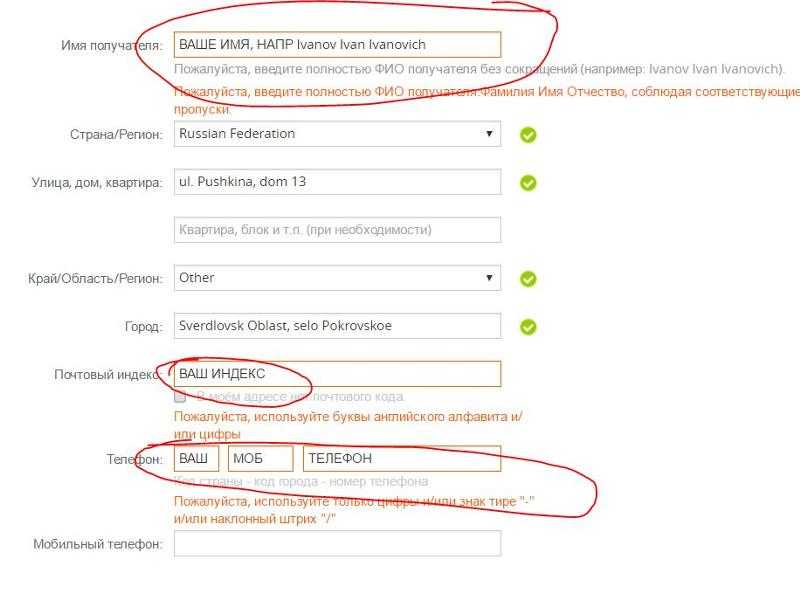
Task: Focus the recipient name field
Action: (337, 44)
